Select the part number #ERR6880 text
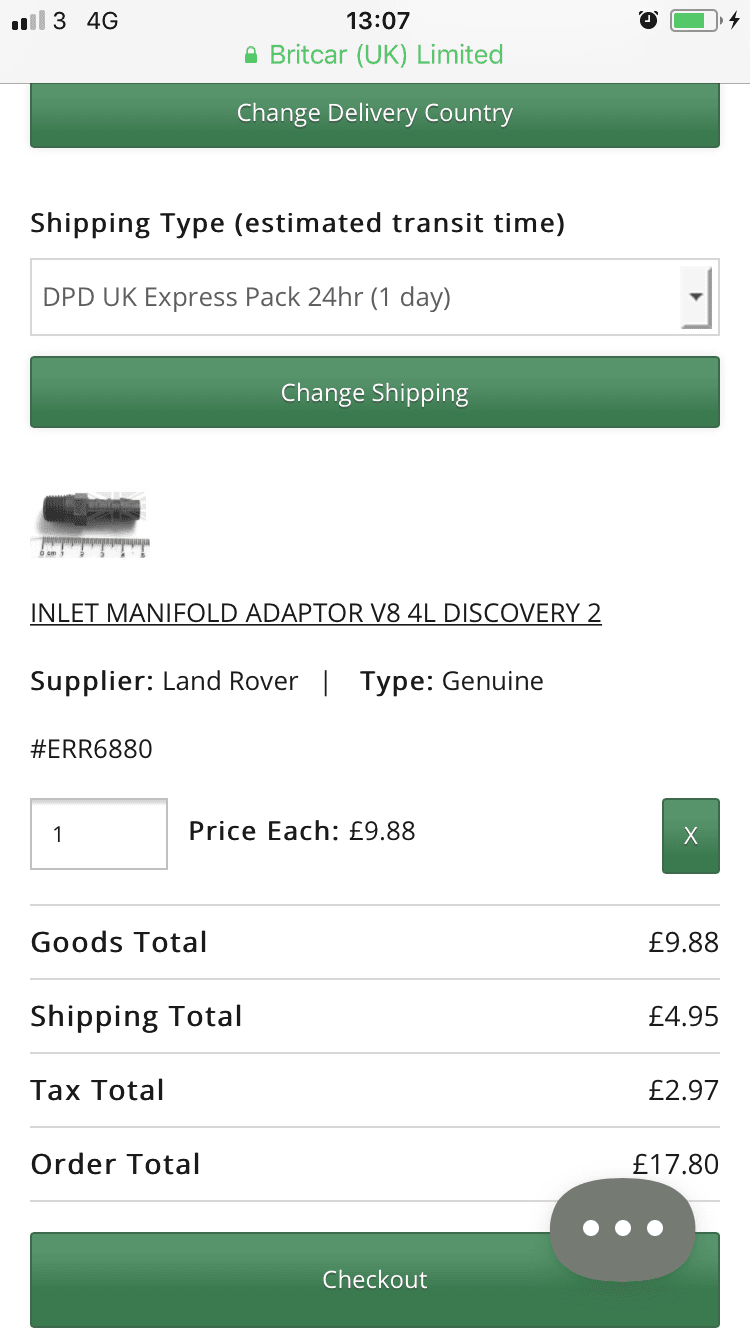Image resolution: width=750 pixels, height=1334 pixels. point(92,749)
